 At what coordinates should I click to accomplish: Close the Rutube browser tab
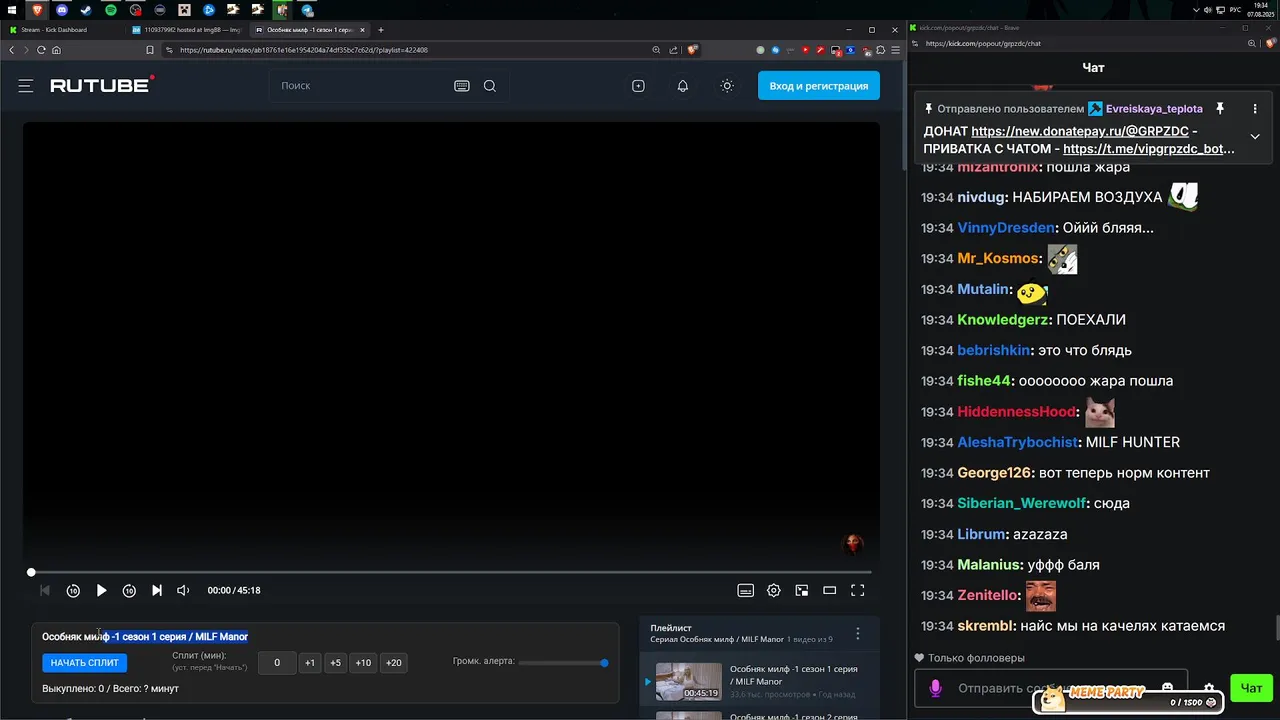362,30
